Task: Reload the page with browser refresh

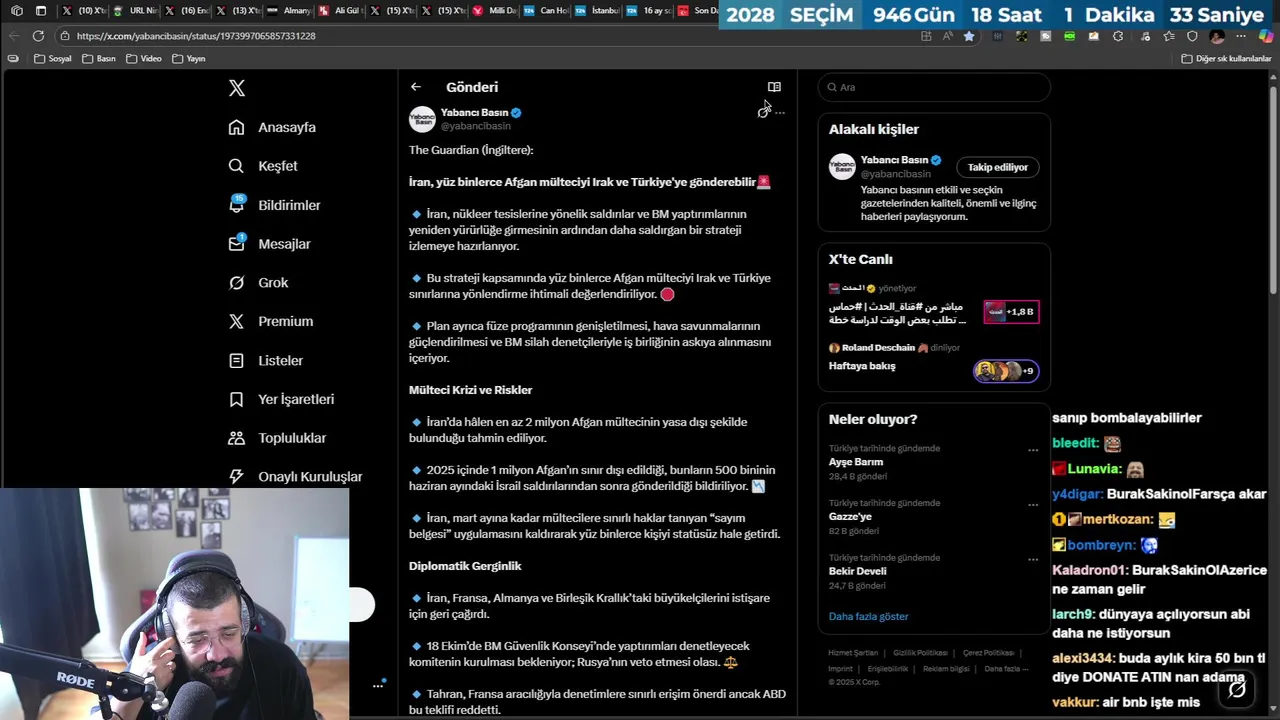Action: [x=38, y=36]
